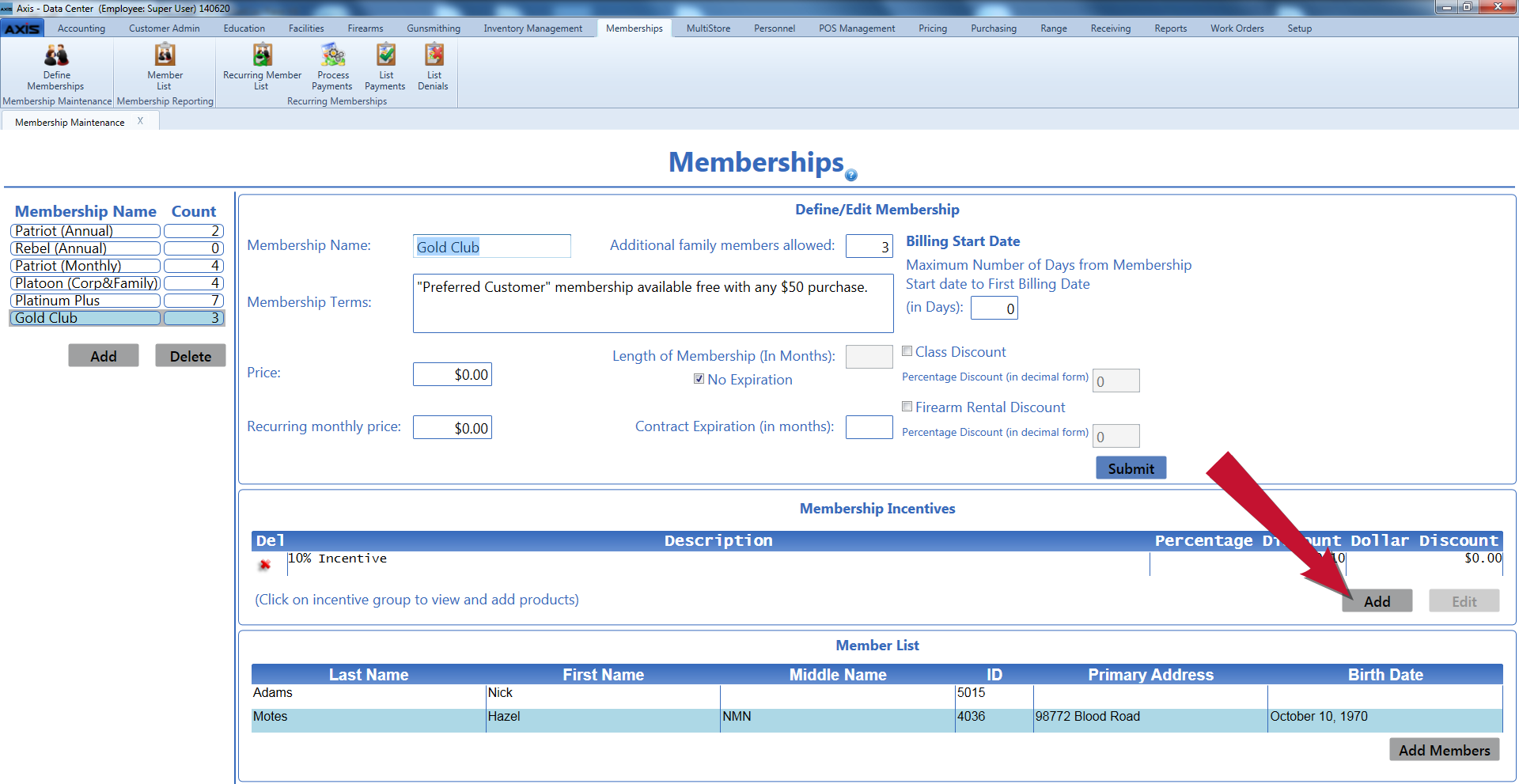Select Patriot (Monthly) membership

click(x=85, y=266)
